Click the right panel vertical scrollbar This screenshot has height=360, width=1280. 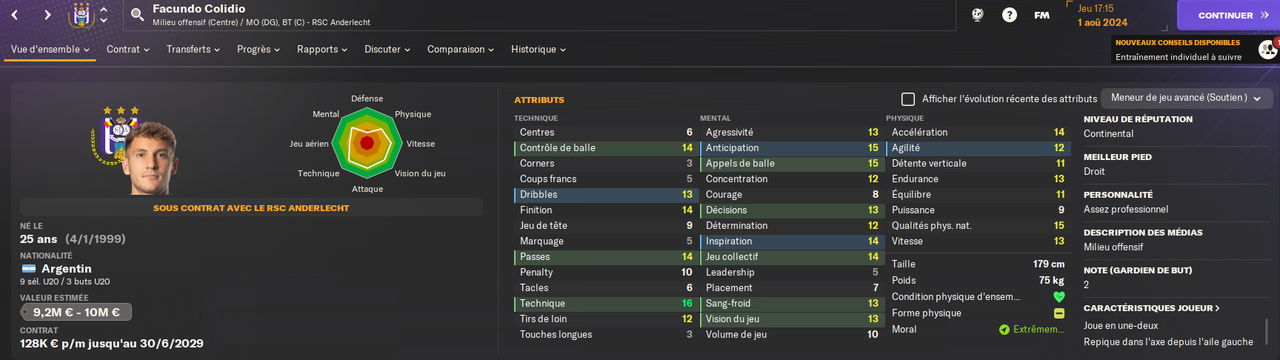click(1267, 333)
